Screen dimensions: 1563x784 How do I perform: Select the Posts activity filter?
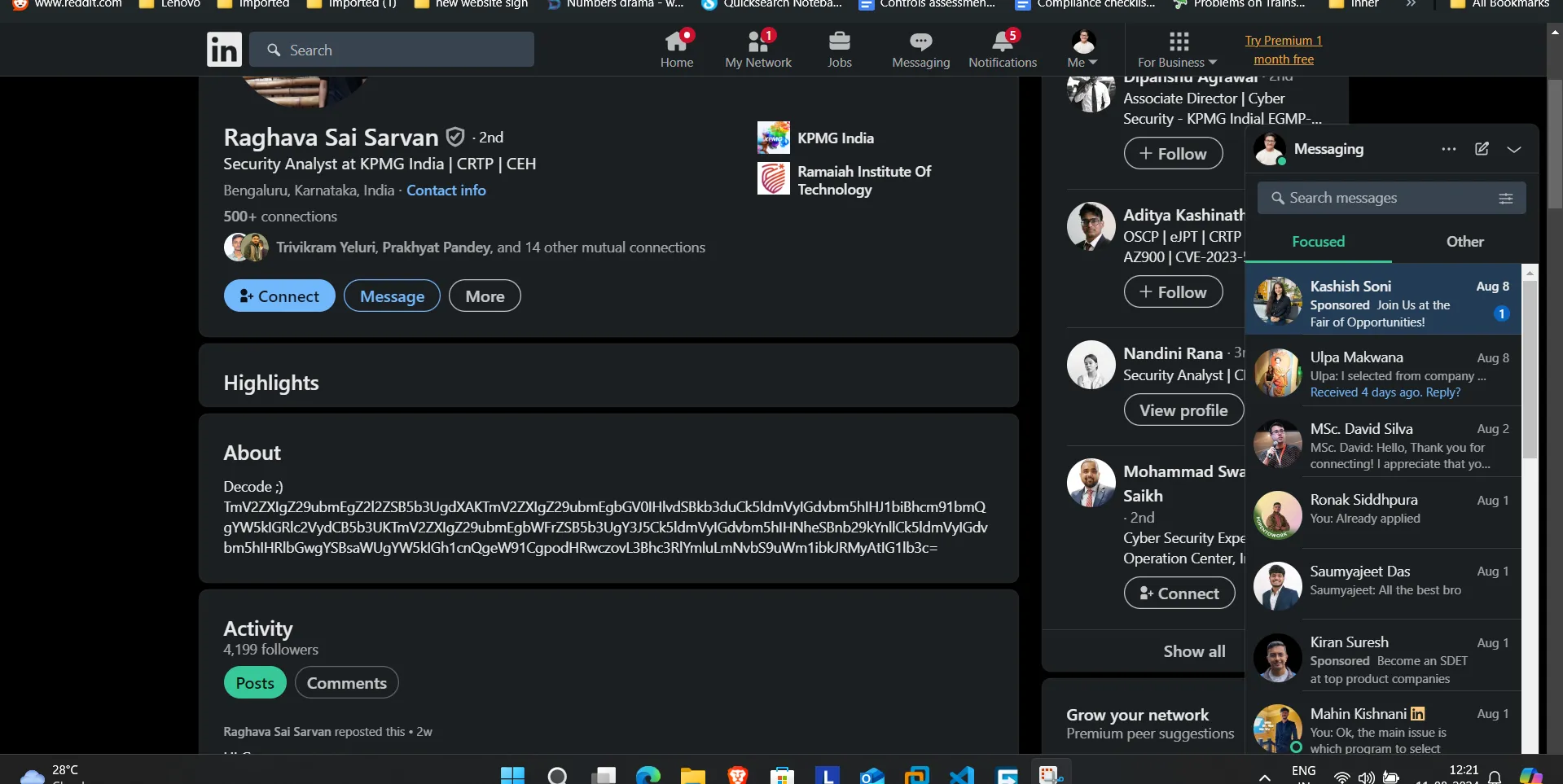point(254,683)
